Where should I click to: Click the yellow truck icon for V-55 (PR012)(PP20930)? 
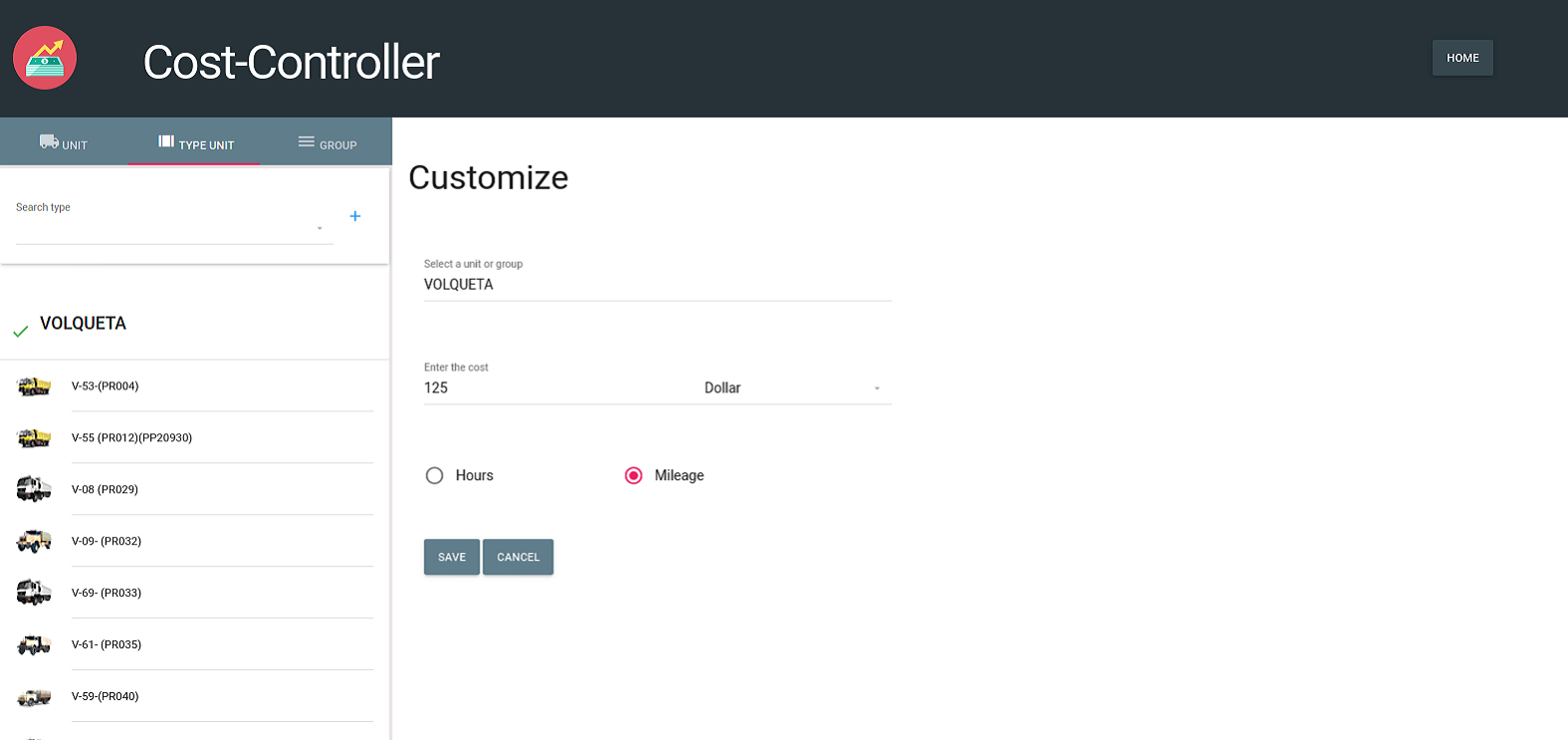34,438
